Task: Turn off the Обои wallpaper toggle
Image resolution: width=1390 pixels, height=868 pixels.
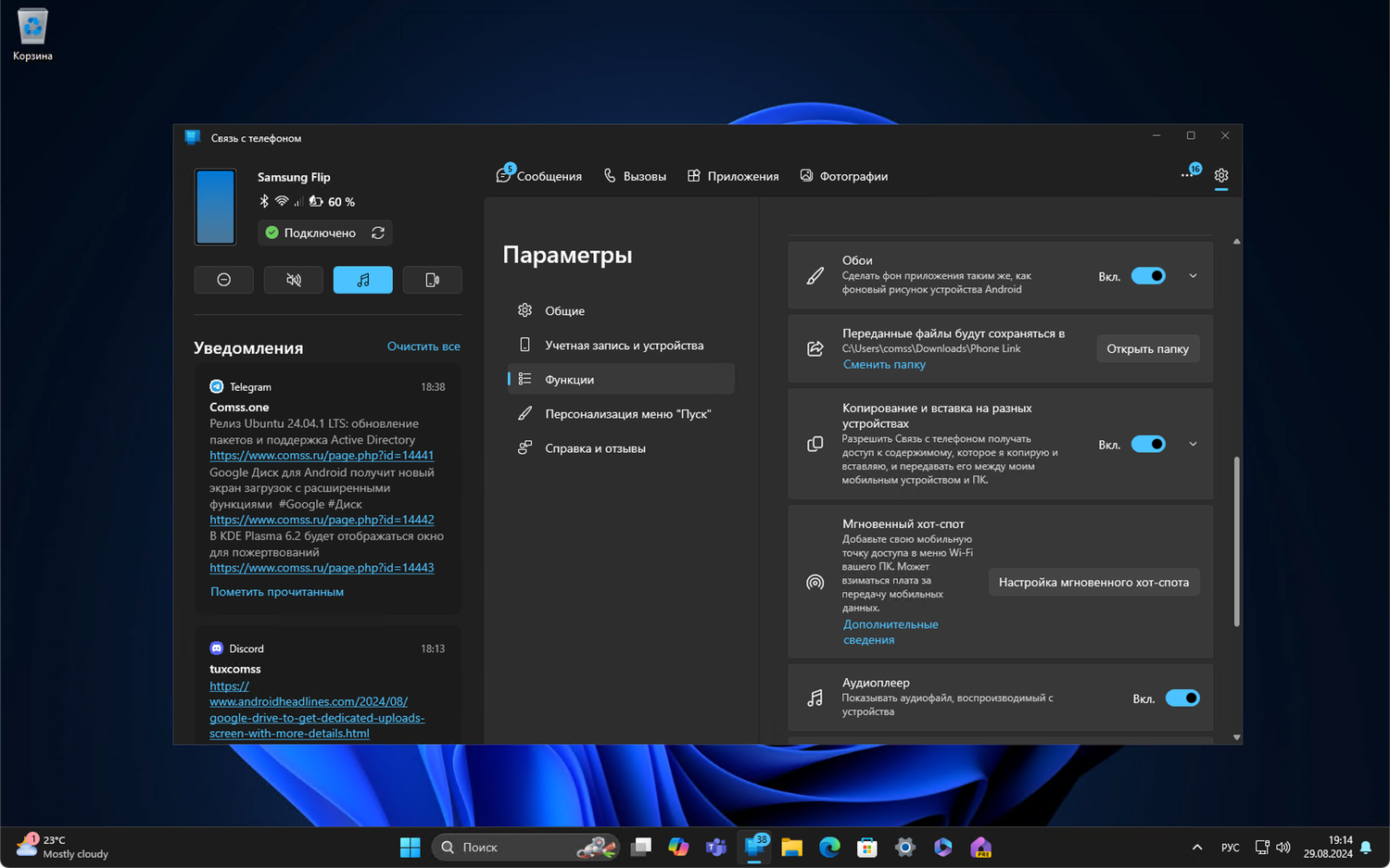Action: (x=1148, y=276)
